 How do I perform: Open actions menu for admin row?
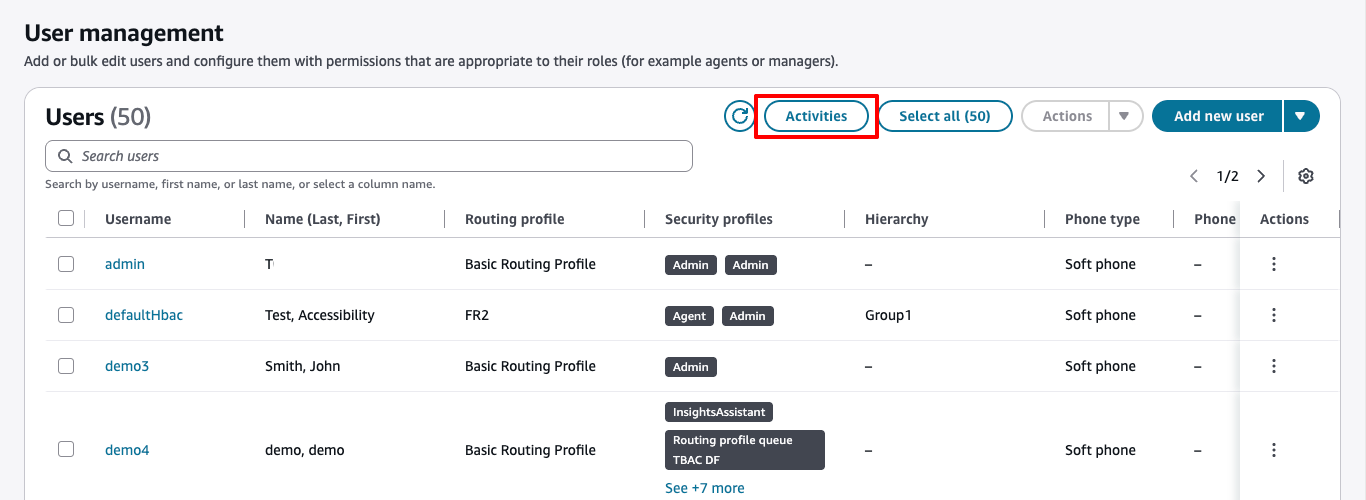coord(1274,264)
